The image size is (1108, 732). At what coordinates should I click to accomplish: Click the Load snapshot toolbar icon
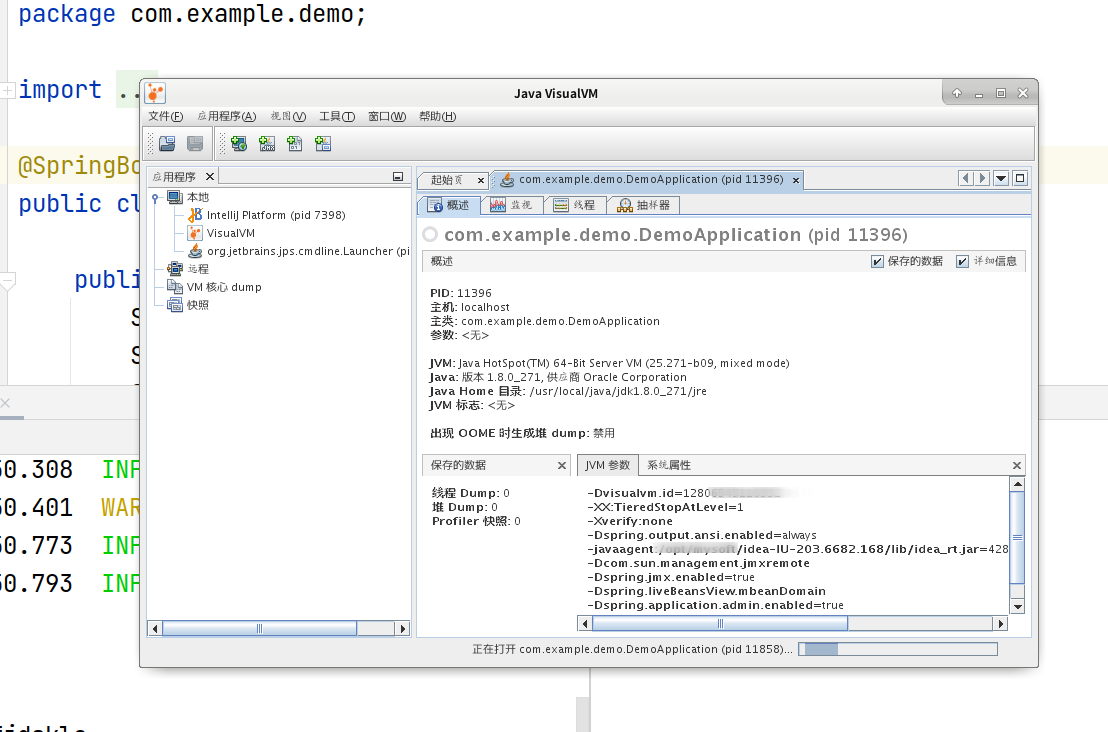[x=167, y=144]
